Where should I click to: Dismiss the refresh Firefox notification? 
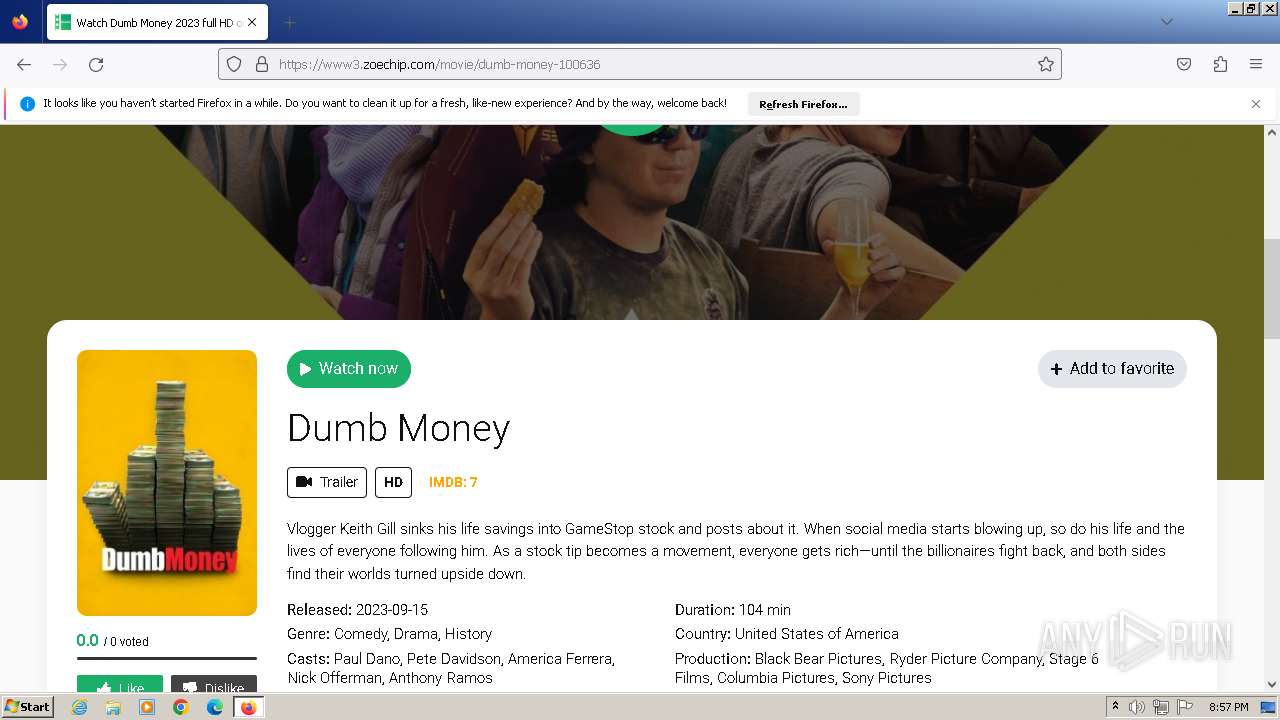1256,103
